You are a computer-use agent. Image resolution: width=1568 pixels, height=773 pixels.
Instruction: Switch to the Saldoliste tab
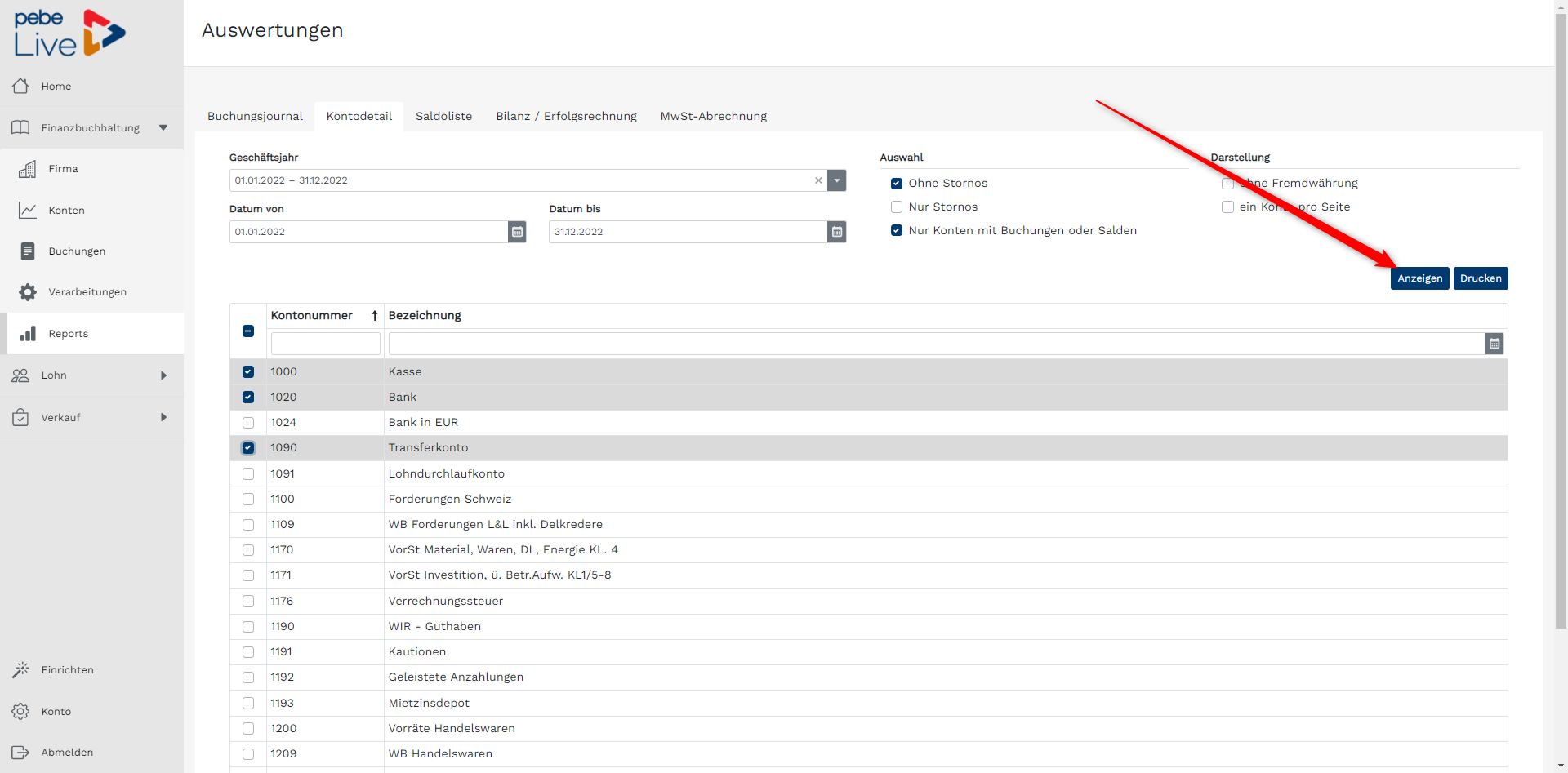click(443, 116)
